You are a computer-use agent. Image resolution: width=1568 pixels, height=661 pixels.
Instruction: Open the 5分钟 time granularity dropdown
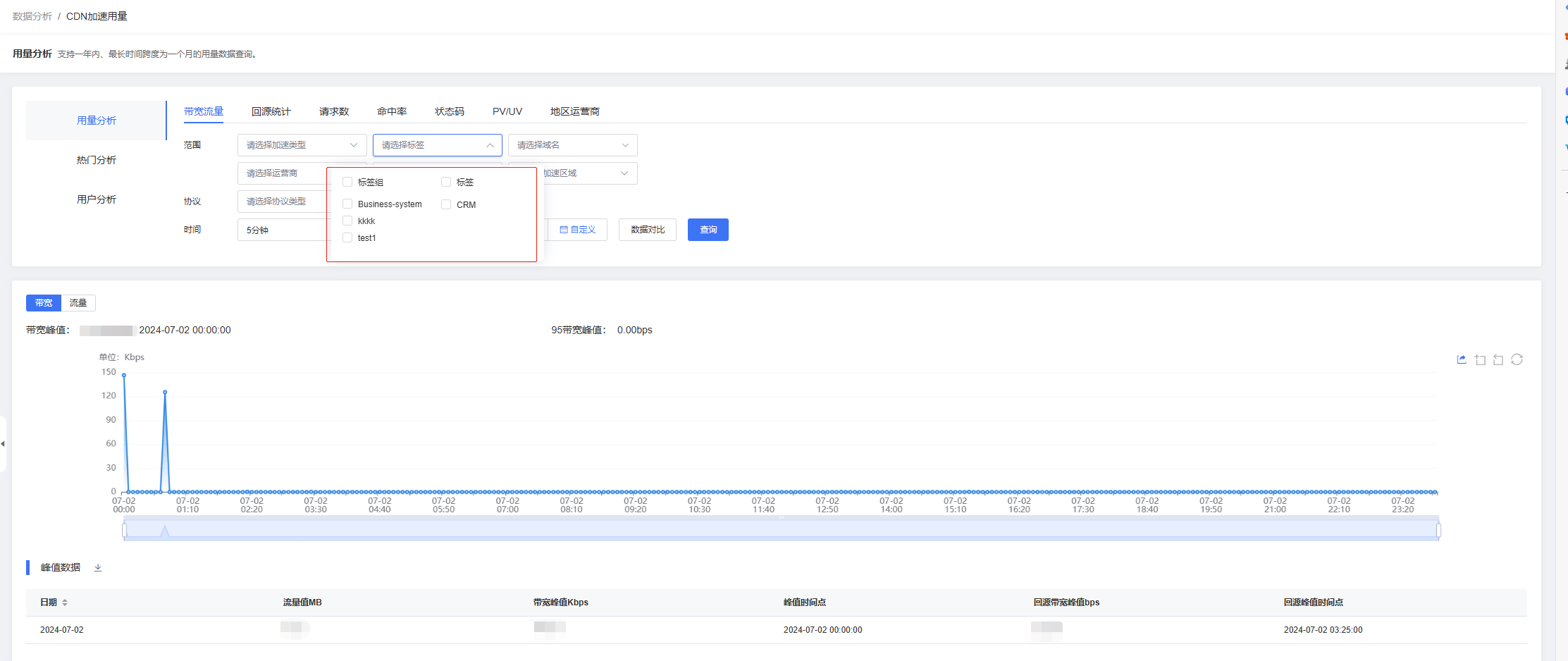(x=283, y=230)
